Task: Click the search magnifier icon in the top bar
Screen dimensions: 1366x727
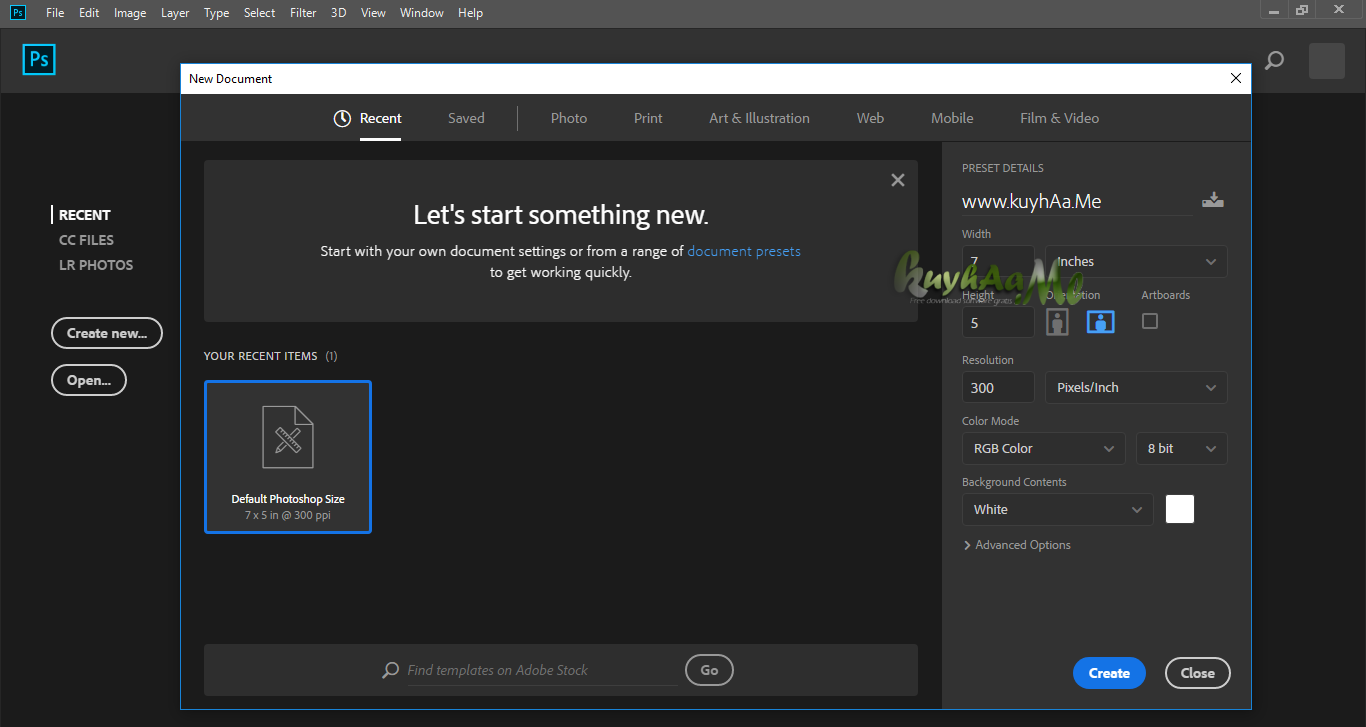Action: coord(1274,60)
